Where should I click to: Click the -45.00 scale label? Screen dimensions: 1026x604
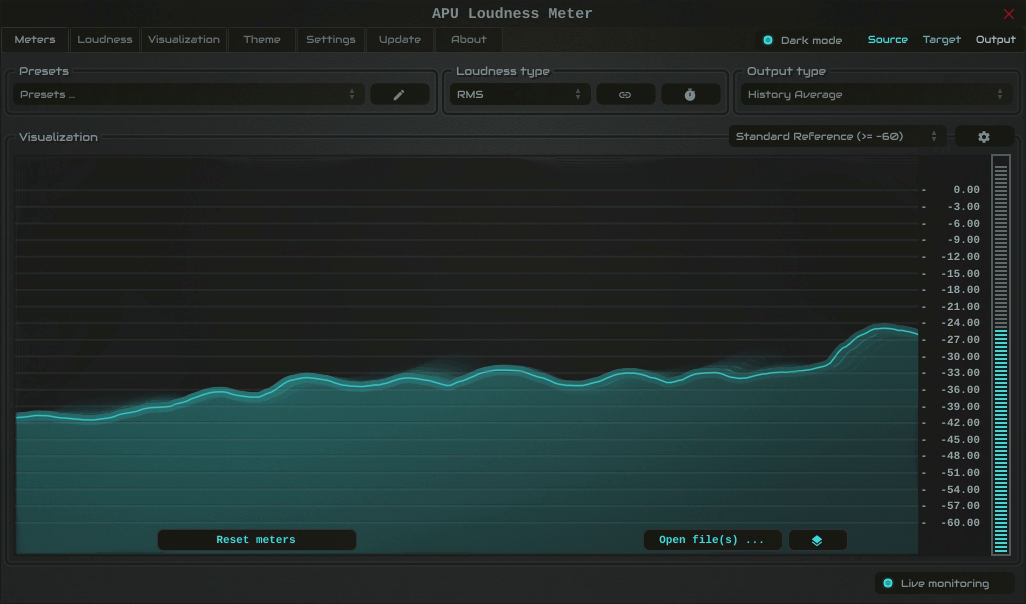click(960, 440)
